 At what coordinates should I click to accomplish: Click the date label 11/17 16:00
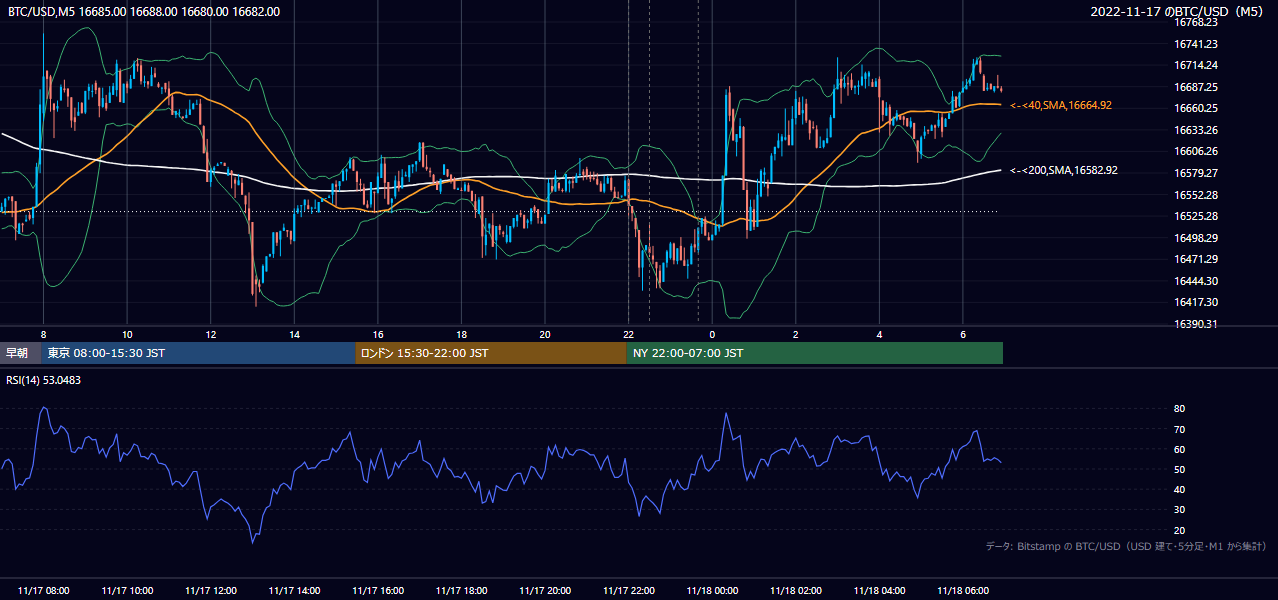pos(378,590)
